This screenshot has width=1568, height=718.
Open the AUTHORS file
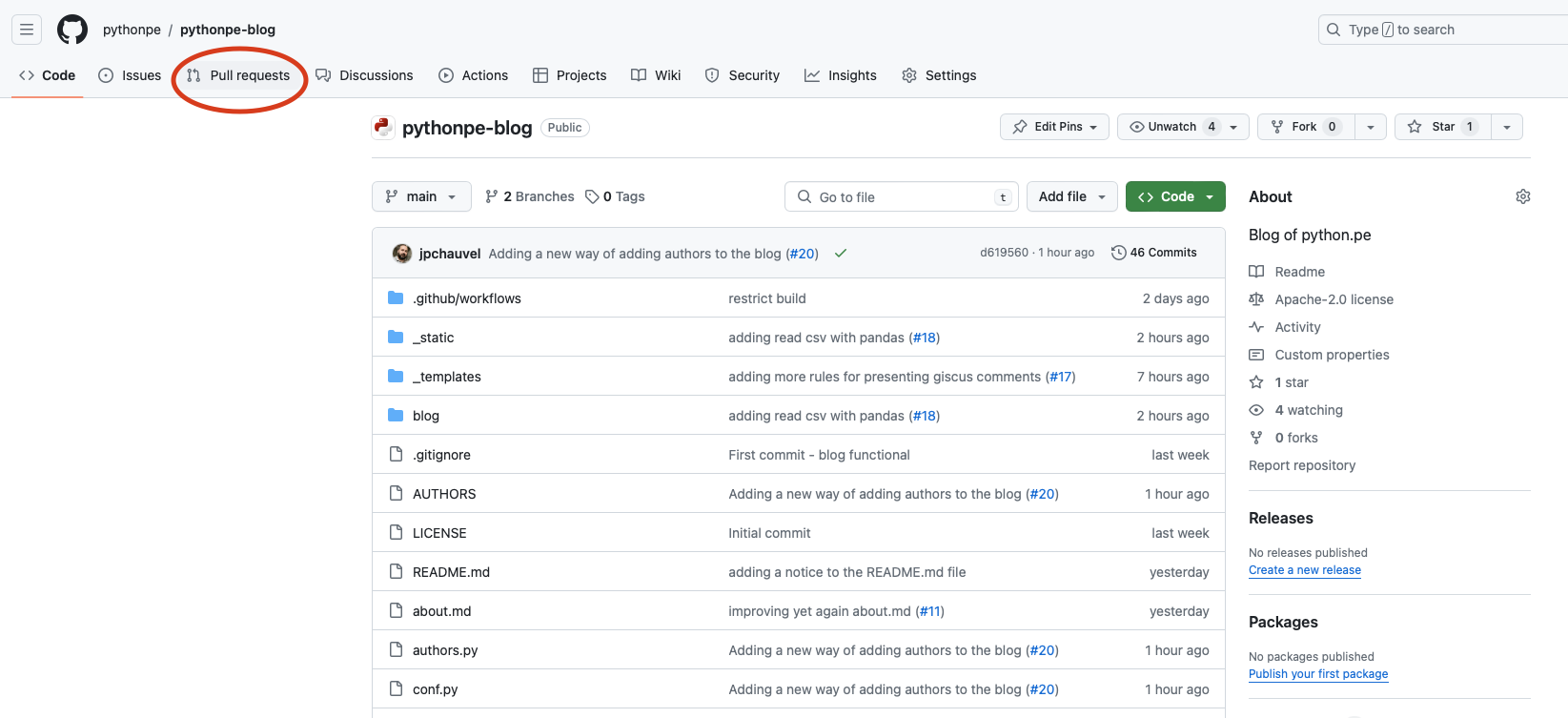[444, 494]
